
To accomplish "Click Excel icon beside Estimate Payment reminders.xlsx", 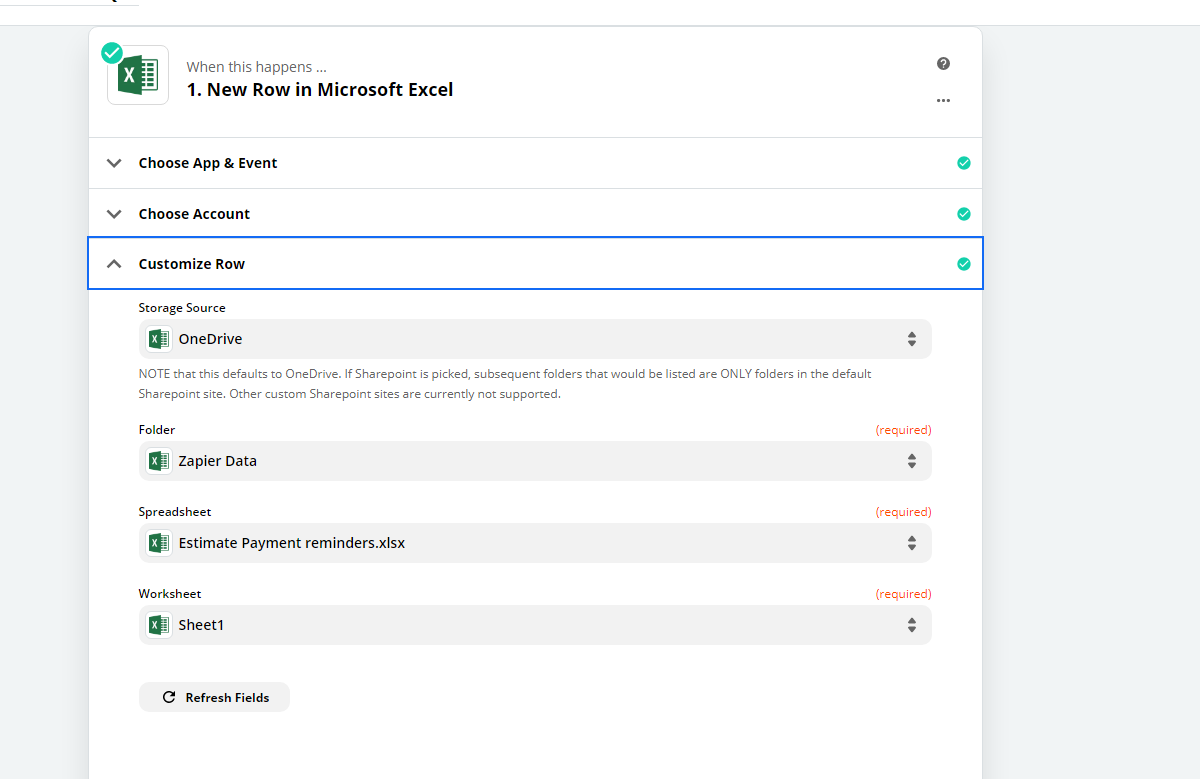I will pyautogui.click(x=157, y=543).
